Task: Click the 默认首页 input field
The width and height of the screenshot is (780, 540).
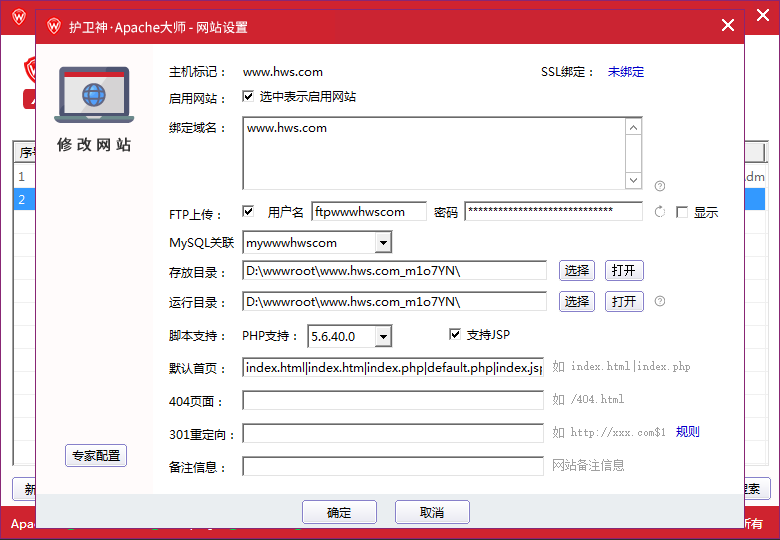Action: pyautogui.click(x=392, y=367)
